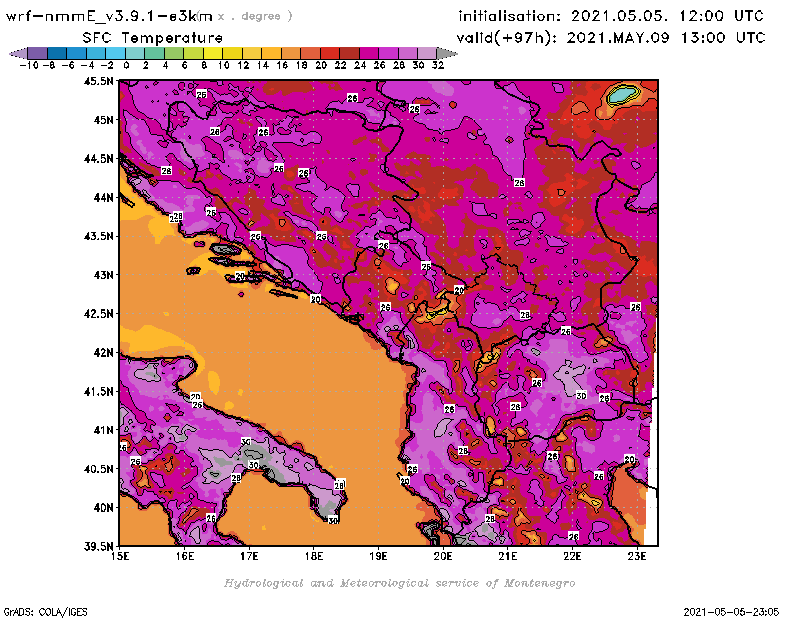Viewport: 800px width, 618px height.
Task: Click the '19E' longitude label
Action: [378, 556]
